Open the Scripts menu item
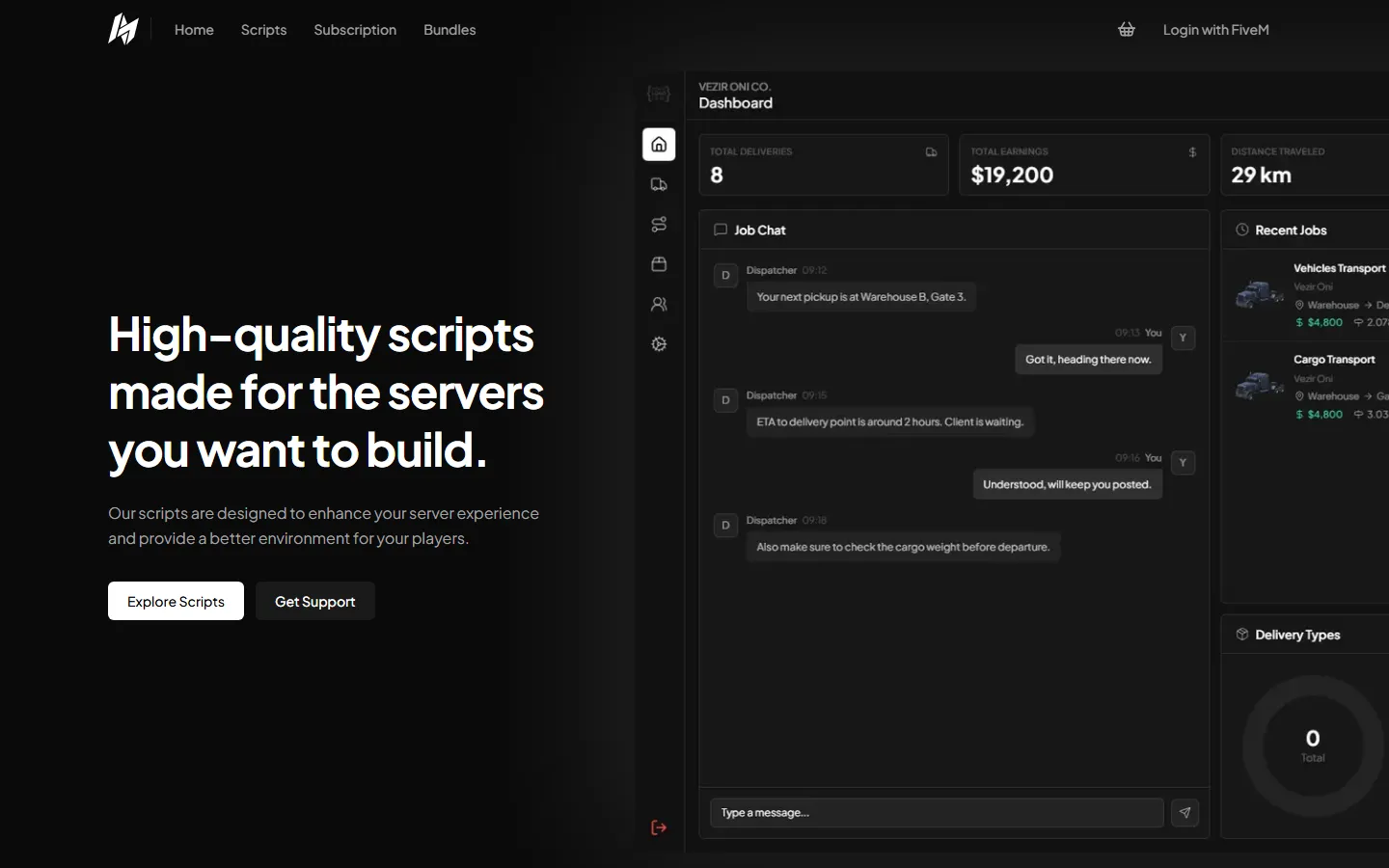1389x868 pixels. click(263, 30)
